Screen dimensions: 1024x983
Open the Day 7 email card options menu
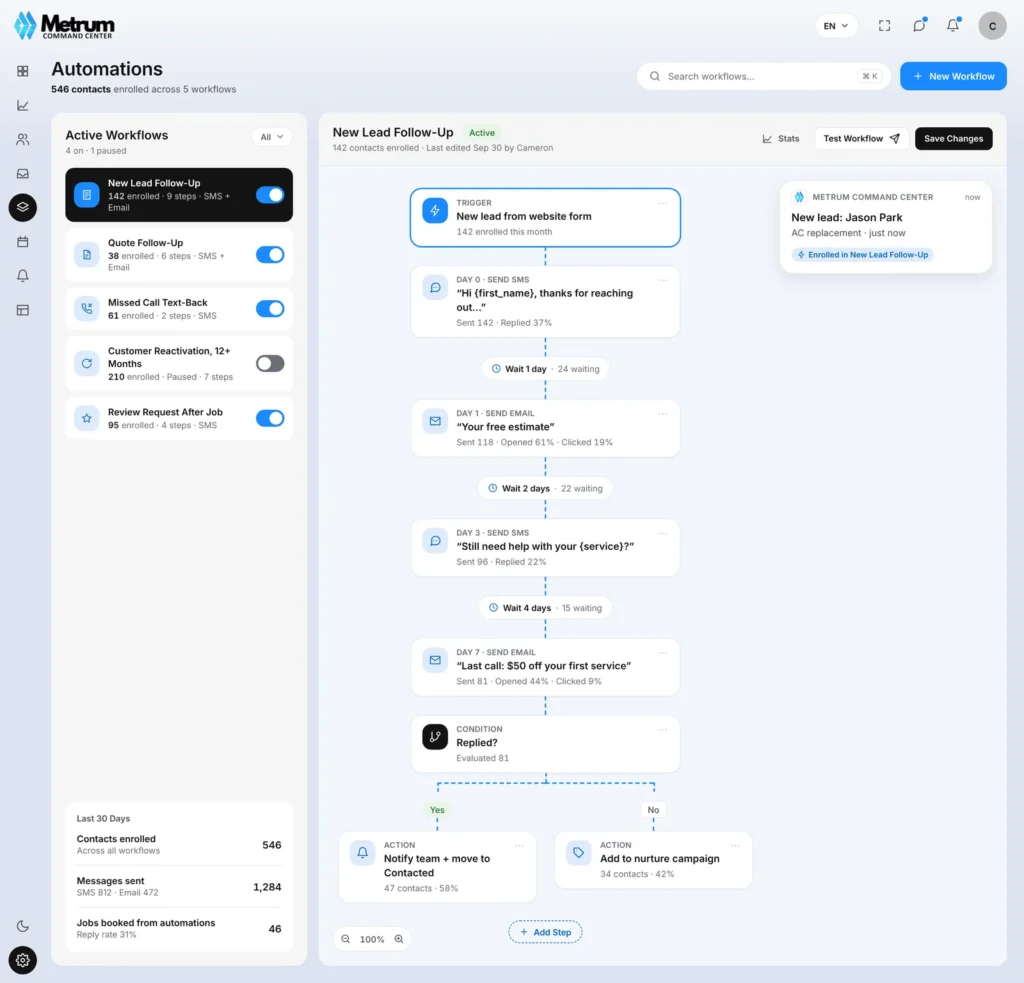pyautogui.click(x=663, y=653)
